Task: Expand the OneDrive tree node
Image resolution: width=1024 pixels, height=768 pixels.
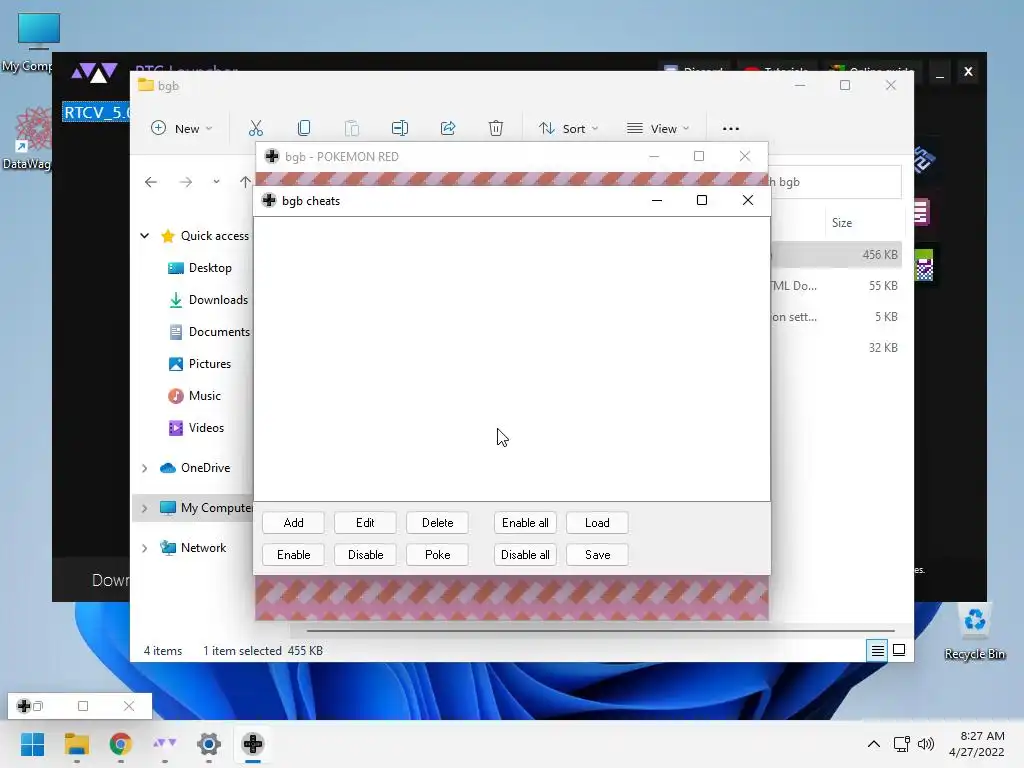Action: 145,468
